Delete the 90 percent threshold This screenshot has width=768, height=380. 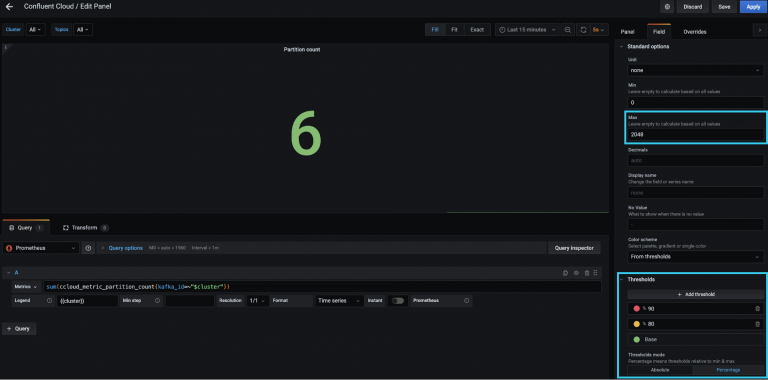(757, 309)
